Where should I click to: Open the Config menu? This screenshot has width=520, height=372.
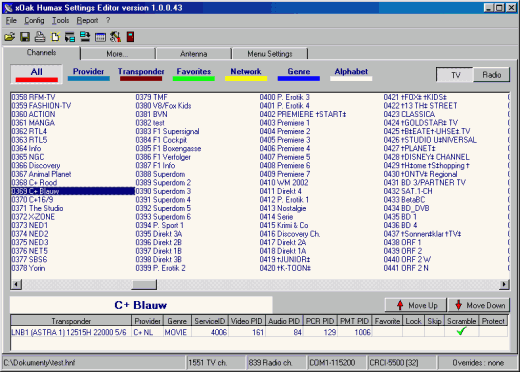[34, 21]
